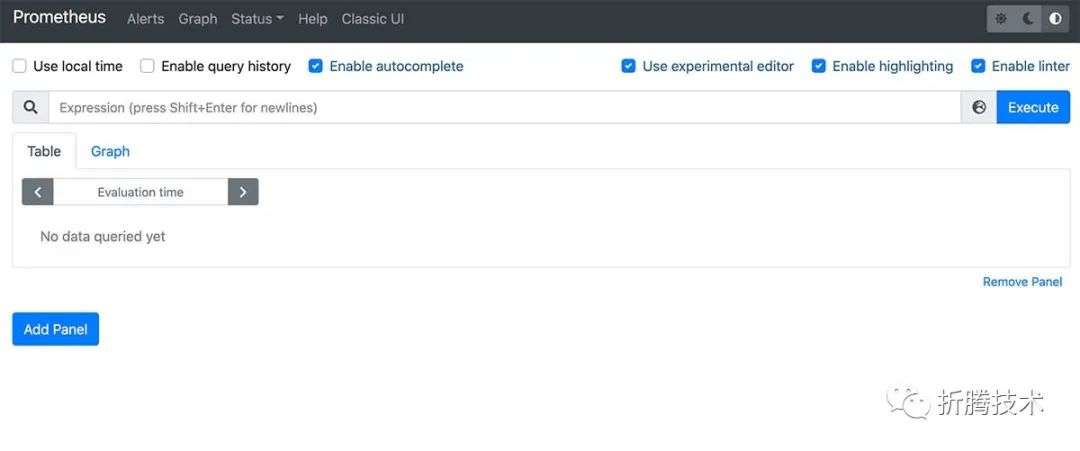This screenshot has width=1080, height=451.
Task: Switch to the light theme sun icon
Action: click(1001, 19)
